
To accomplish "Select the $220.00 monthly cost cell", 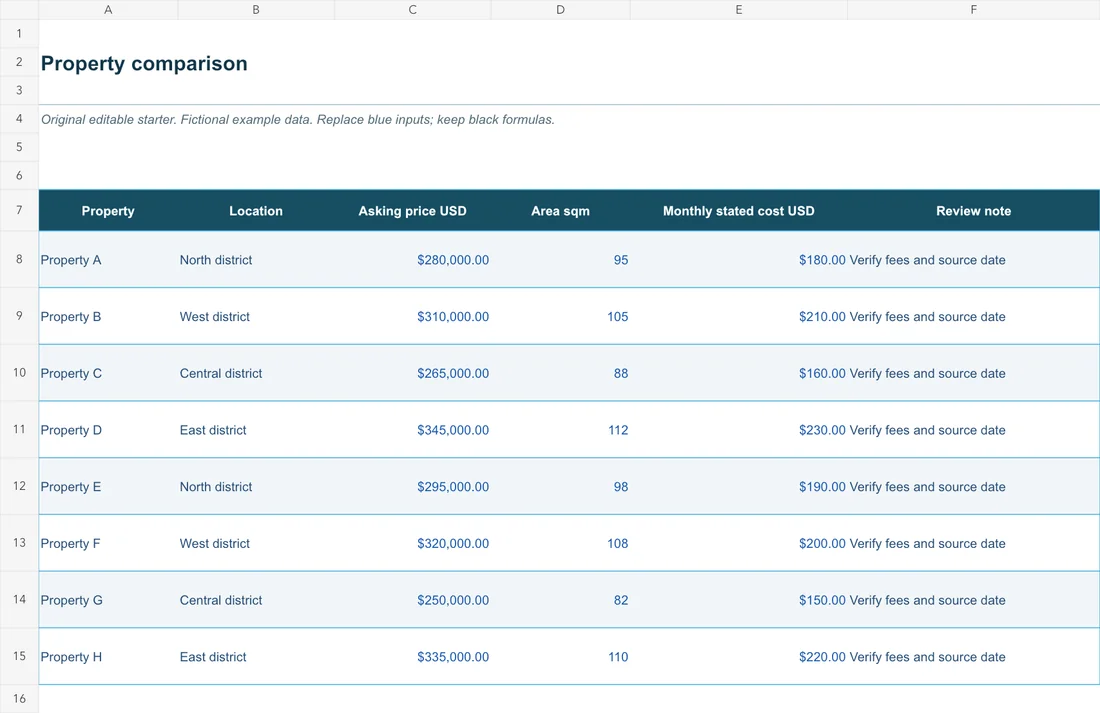I will coord(739,657).
